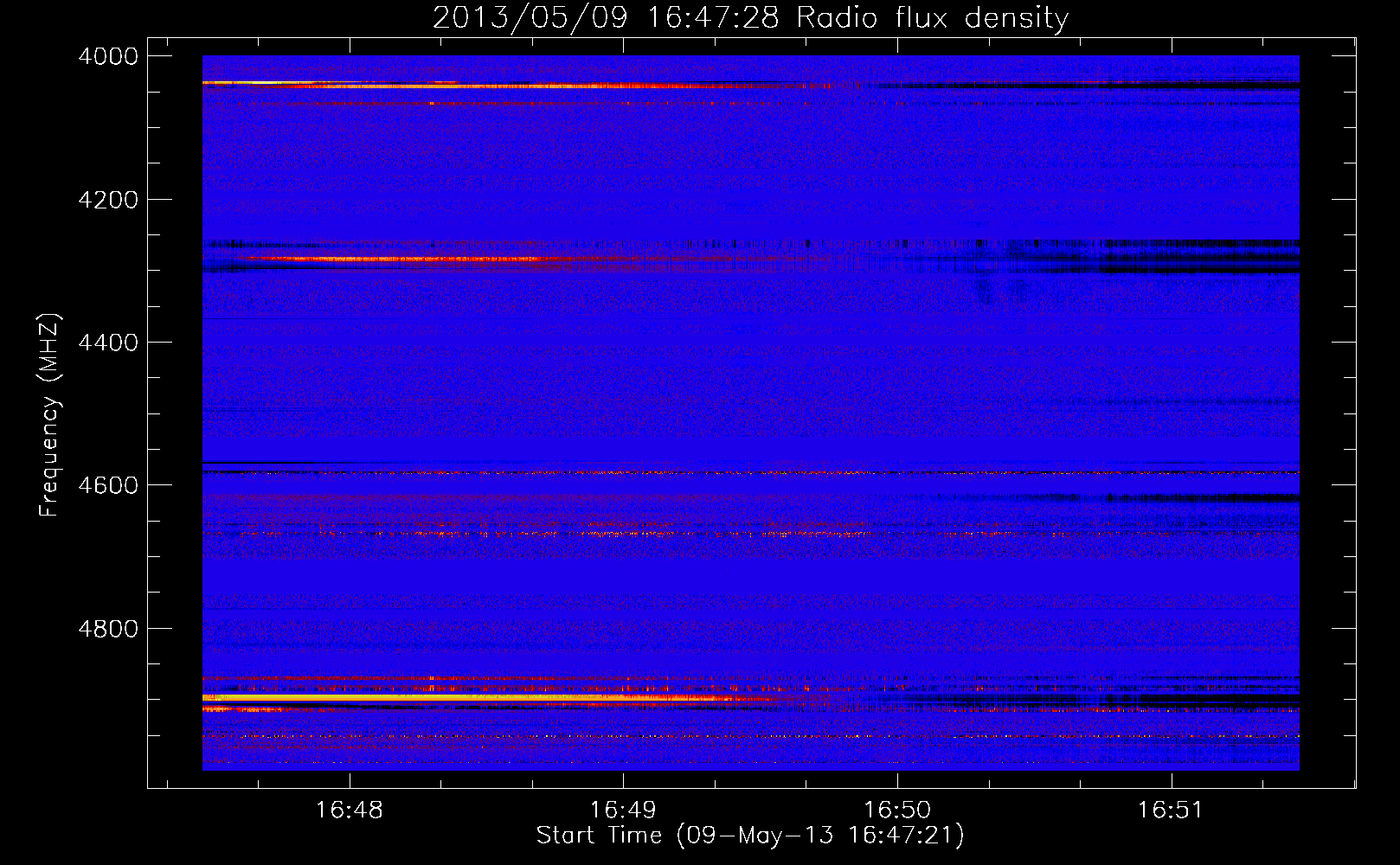The height and width of the screenshot is (865, 1400).
Task: Click the 4000 frequency tick label
Action: click(x=108, y=56)
